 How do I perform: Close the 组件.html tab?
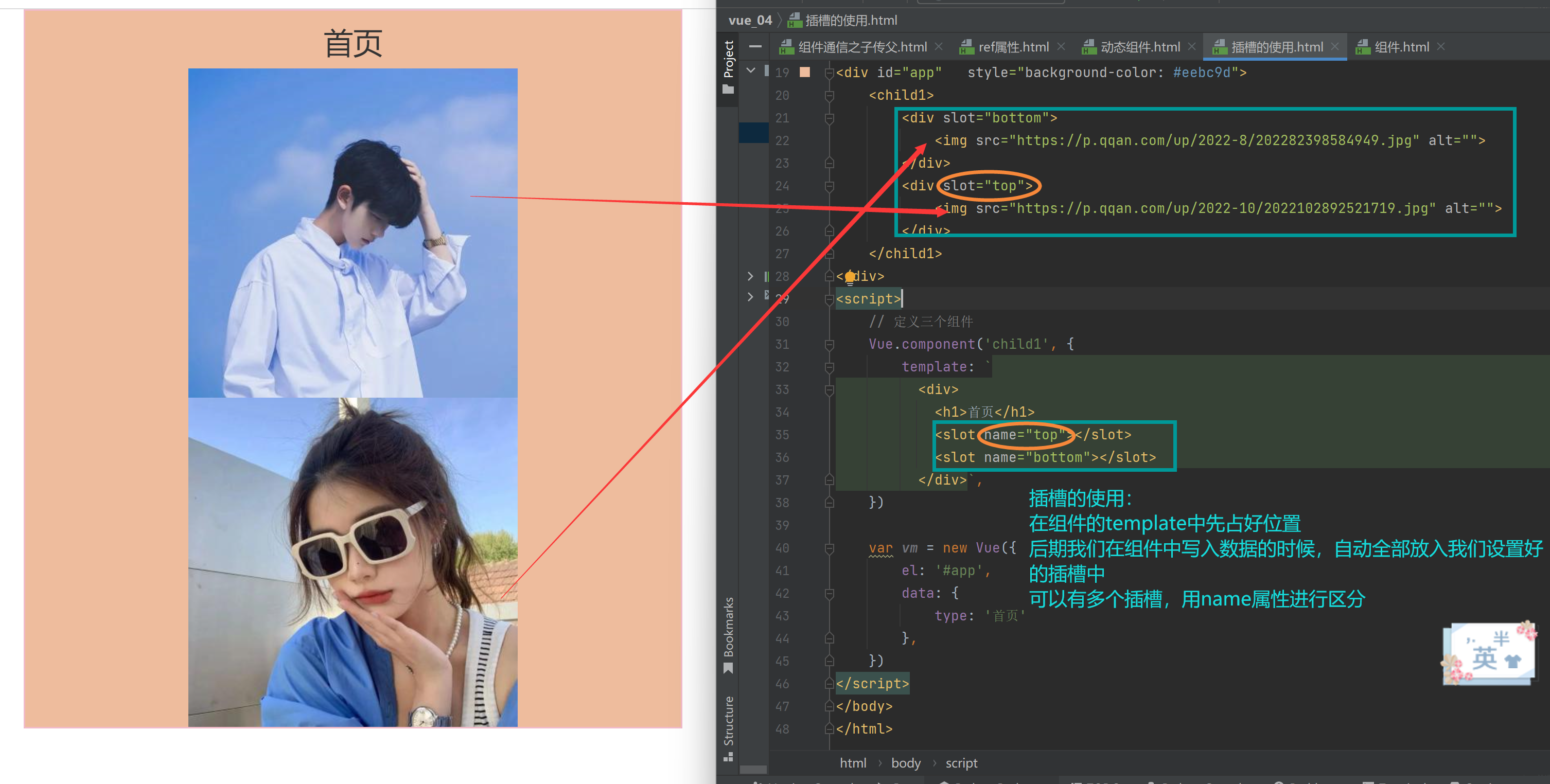(x=1441, y=46)
